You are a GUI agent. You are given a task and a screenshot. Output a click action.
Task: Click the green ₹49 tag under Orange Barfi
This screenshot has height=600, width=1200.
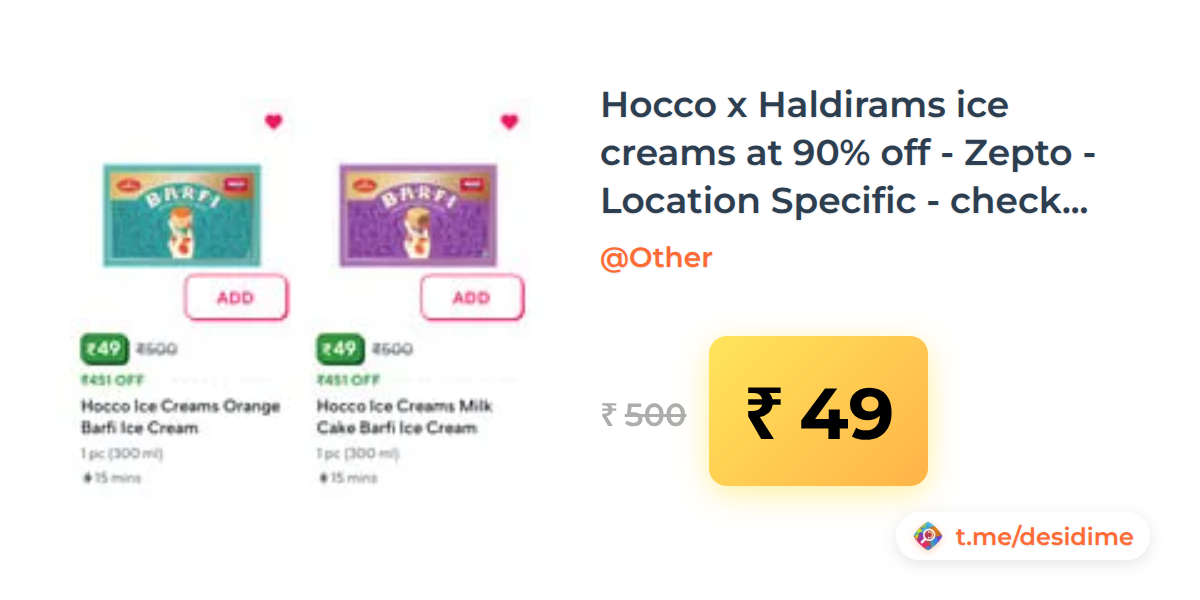pyautogui.click(x=103, y=349)
